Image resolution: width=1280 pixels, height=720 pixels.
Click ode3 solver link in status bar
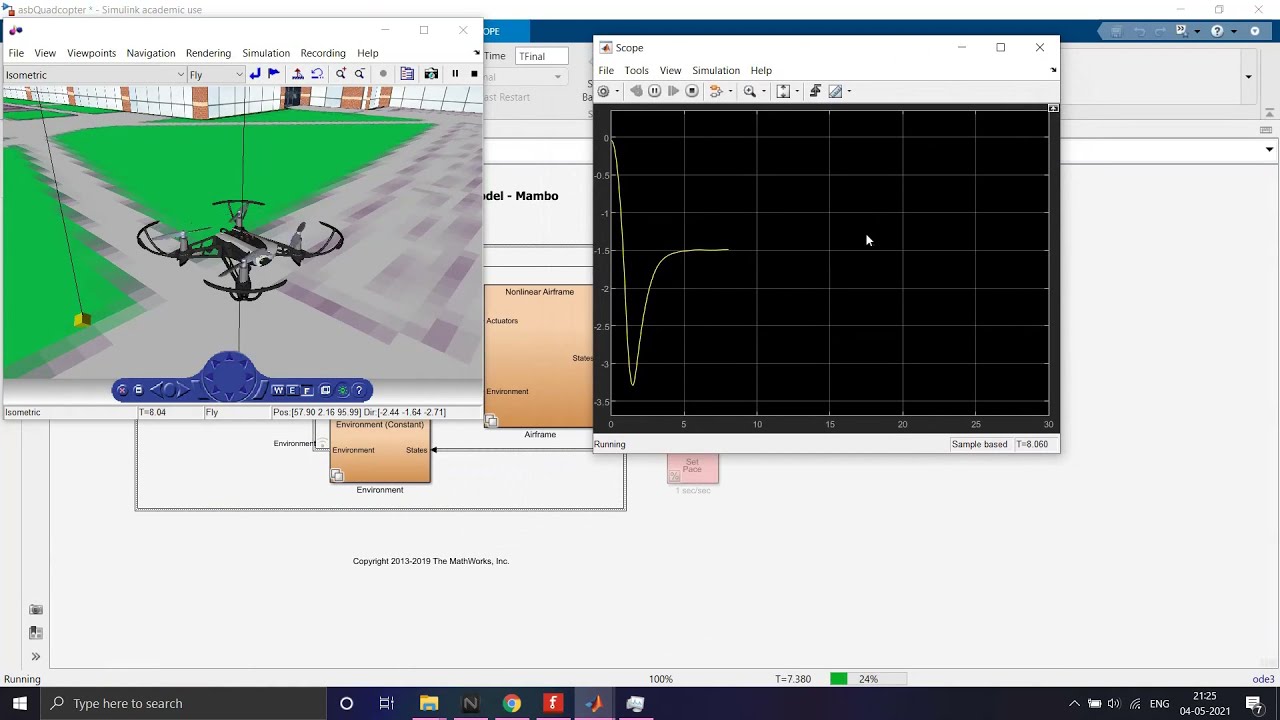point(1263,679)
